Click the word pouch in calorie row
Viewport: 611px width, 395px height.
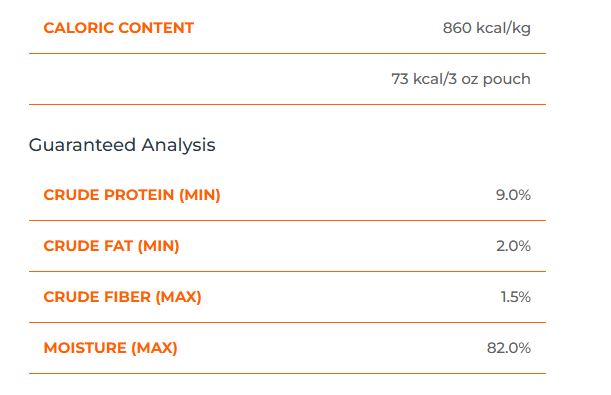(x=507, y=80)
